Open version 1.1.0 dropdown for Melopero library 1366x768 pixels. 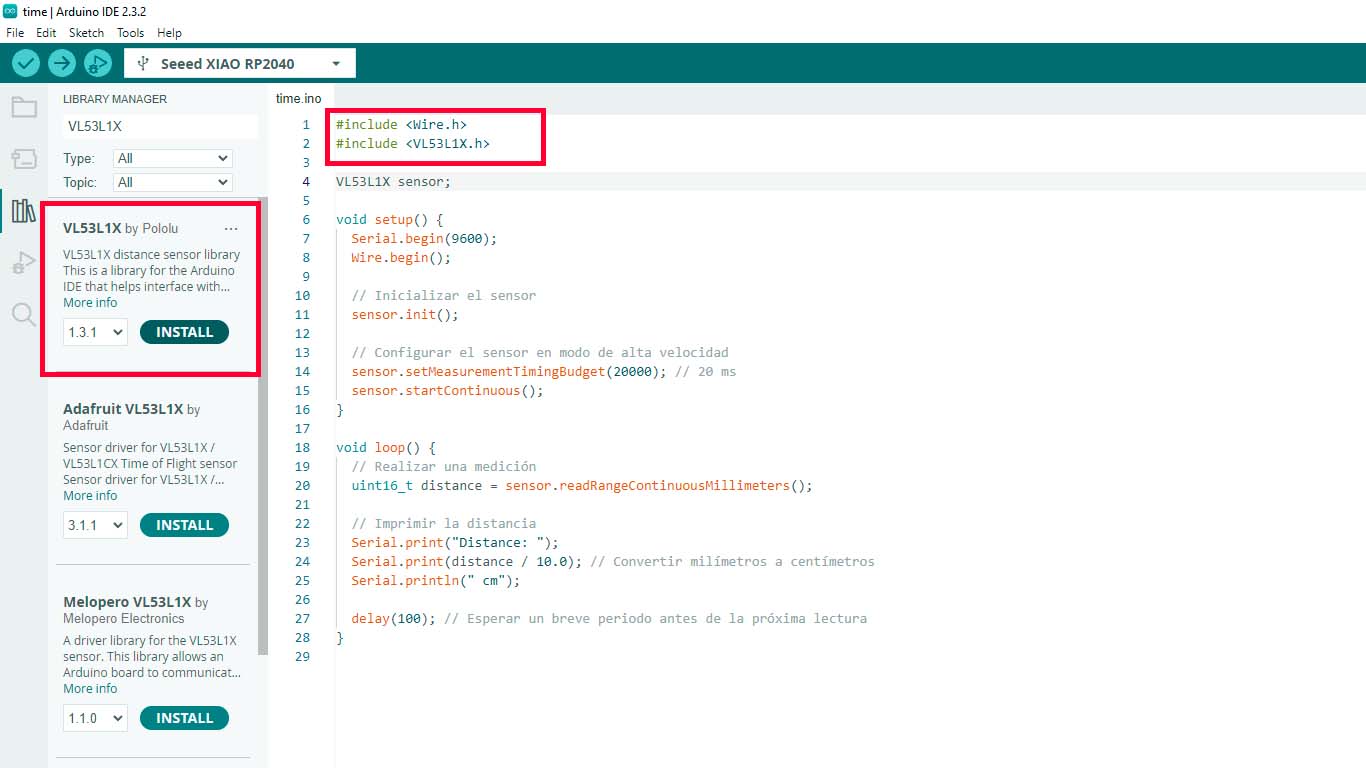95,718
